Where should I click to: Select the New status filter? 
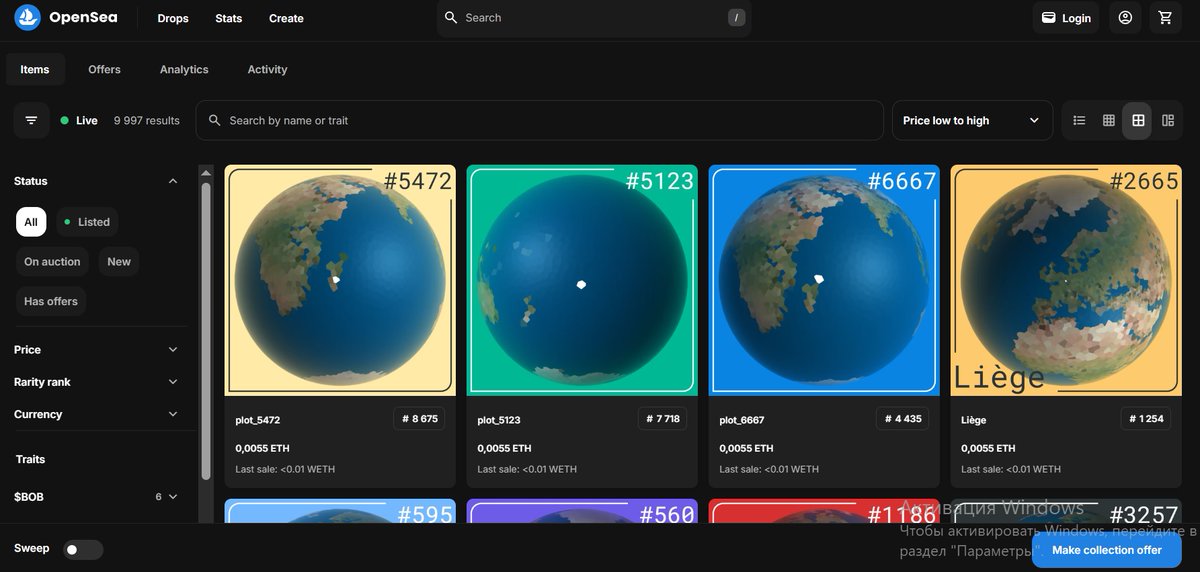click(119, 261)
